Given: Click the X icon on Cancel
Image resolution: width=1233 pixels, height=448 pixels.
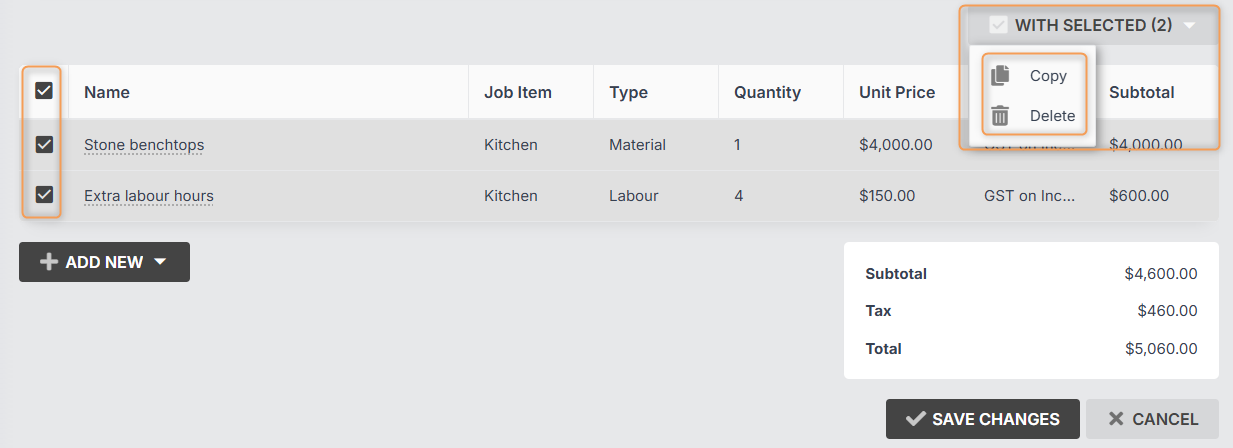Looking at the screenshot, I should click(1116, 419).
